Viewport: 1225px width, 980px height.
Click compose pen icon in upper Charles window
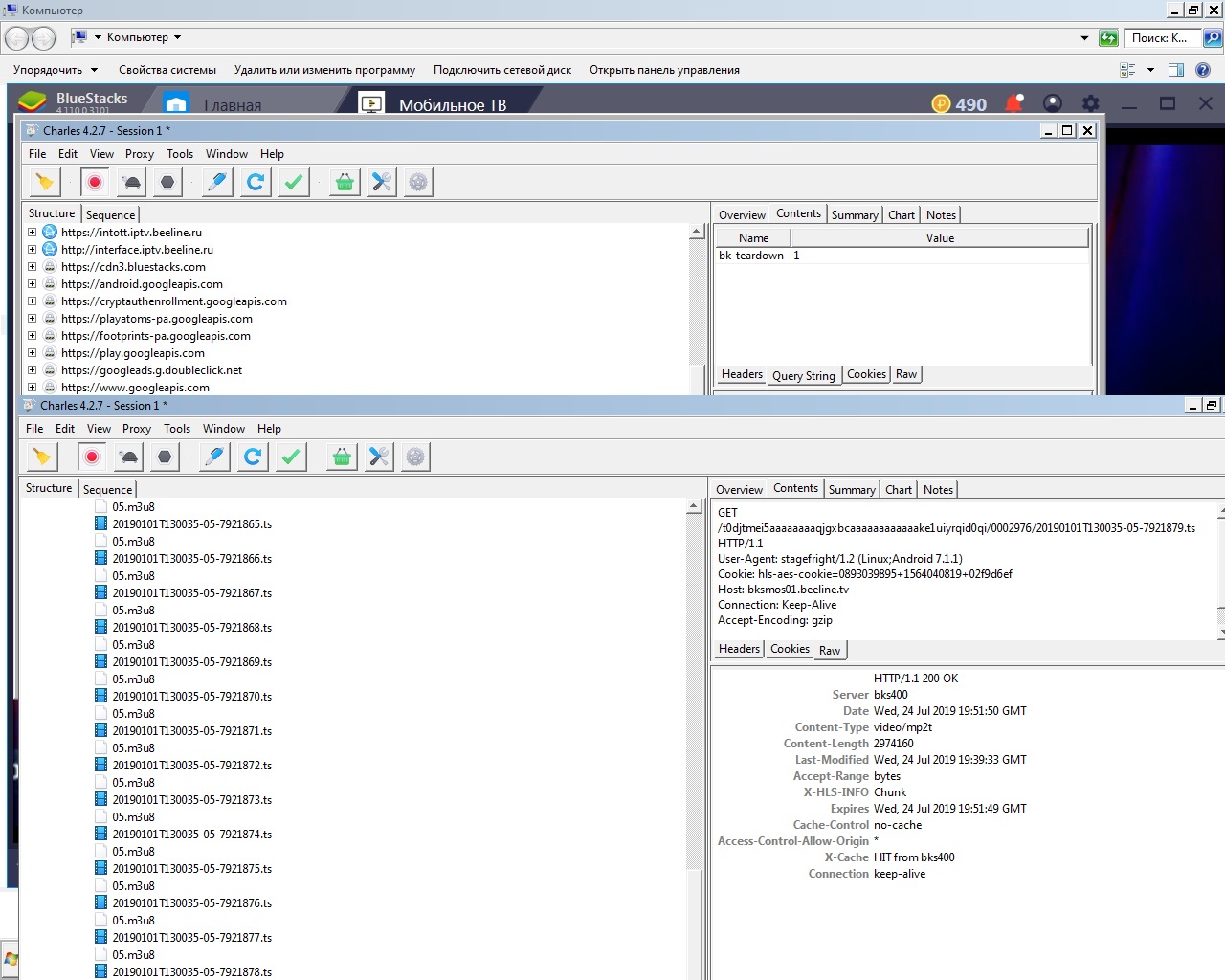tap(217, 182)
